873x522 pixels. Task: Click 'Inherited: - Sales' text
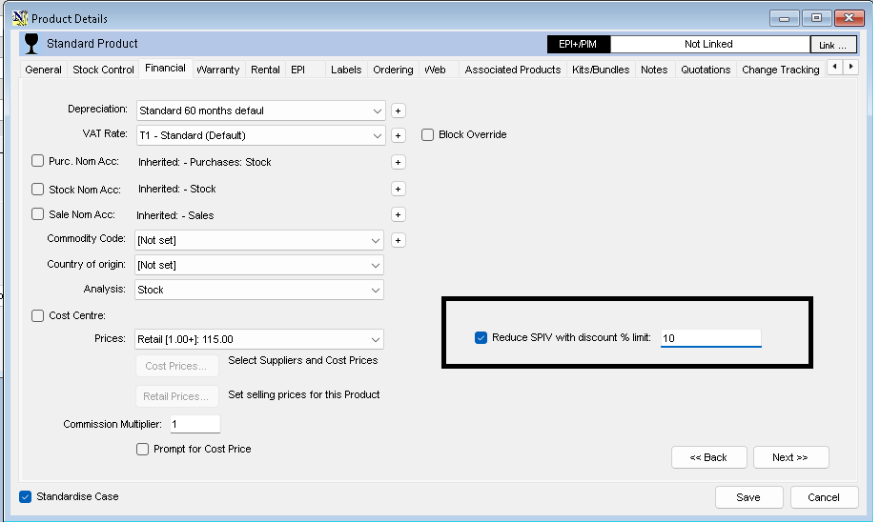point(175,215)
